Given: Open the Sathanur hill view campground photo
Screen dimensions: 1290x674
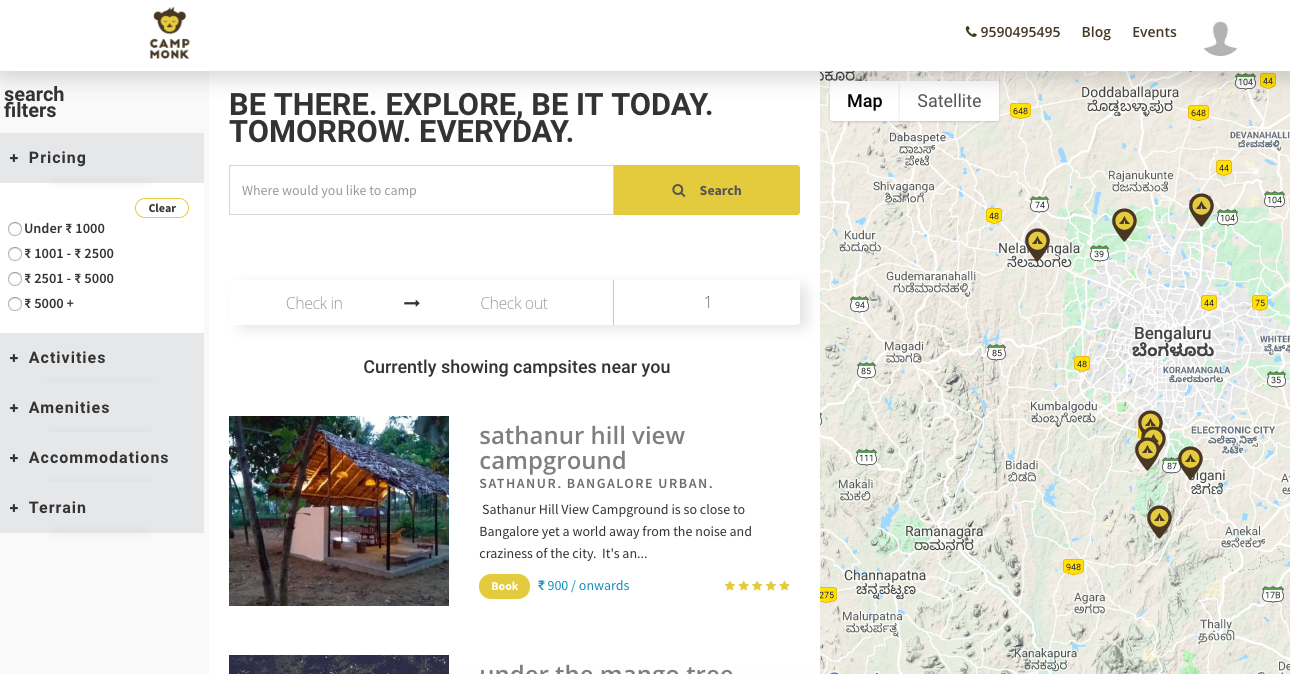Looking at the screenshot, I should (339, 511).
